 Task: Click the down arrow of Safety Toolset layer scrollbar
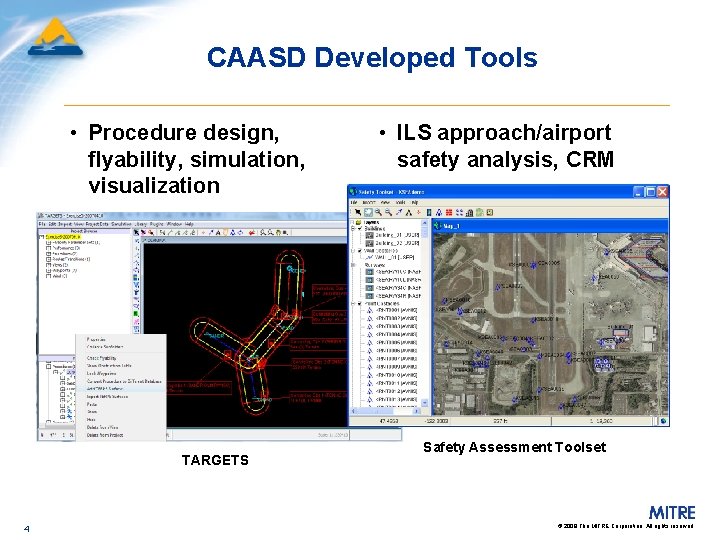(x=425, y=403)
